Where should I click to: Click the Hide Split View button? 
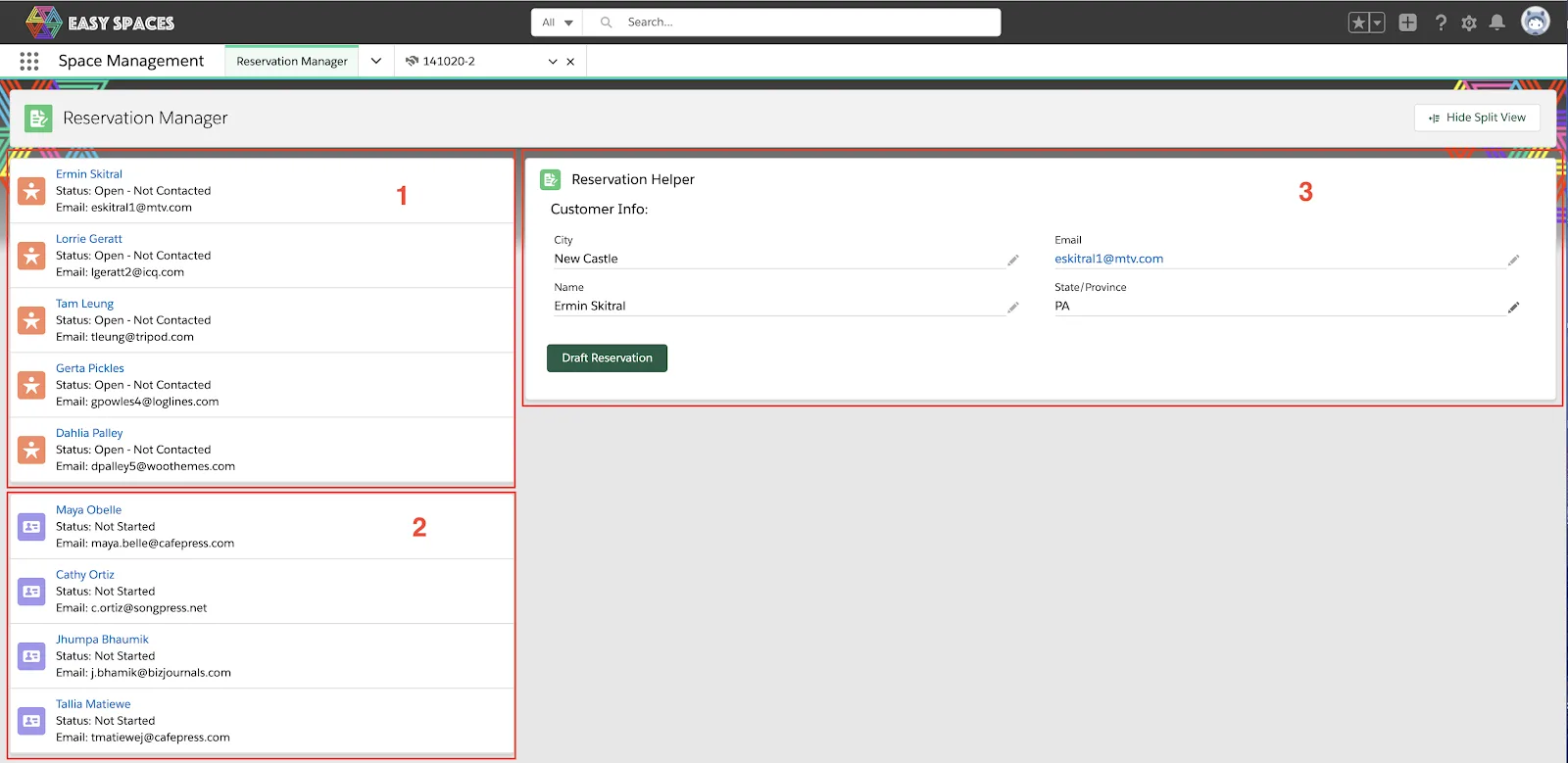(x=1477, y=118)
